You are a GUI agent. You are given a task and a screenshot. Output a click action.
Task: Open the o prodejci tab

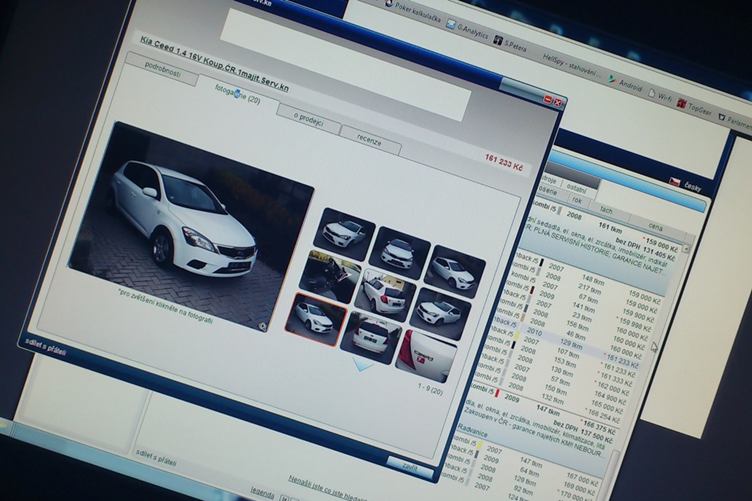(309, 119)
